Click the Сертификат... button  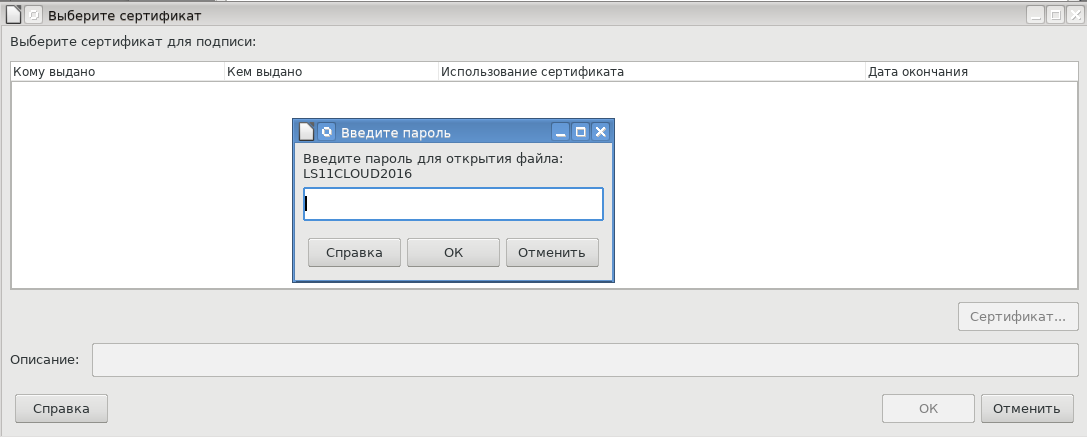tap(1018, 317)
